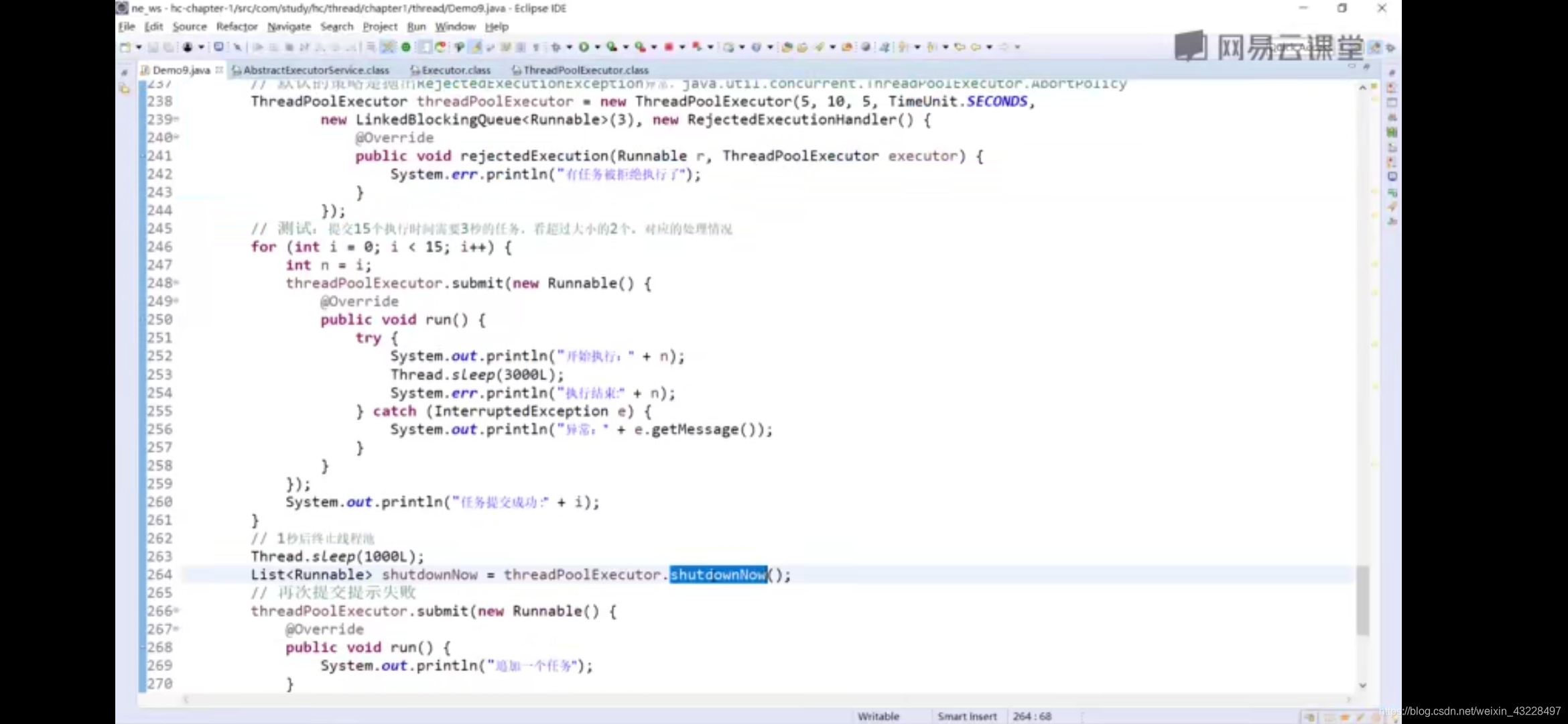Open the External Tools dropdown arrow
Viewport: 1568px width, 724px height.
click(654, 47)
